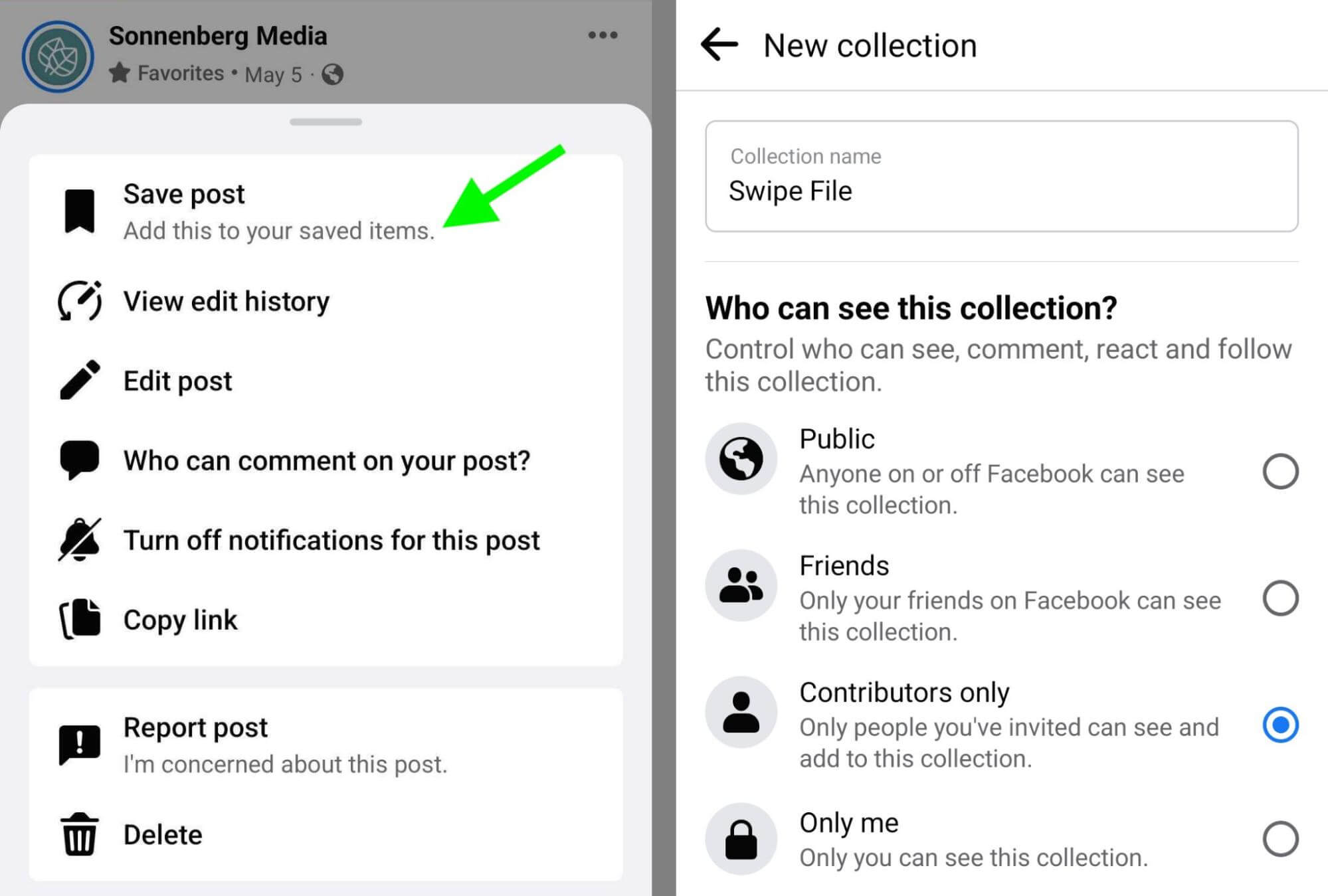Select Save post from context menu
1328x896 pixels.
(280, 211)
